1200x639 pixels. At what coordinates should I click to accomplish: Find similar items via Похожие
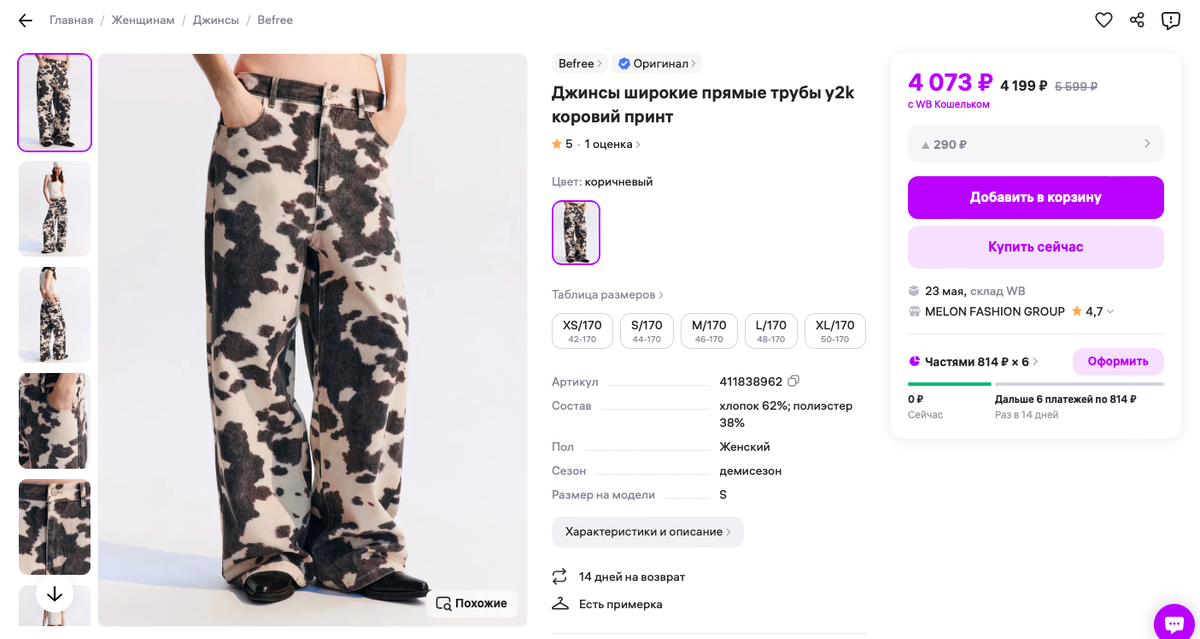[472, 603]
